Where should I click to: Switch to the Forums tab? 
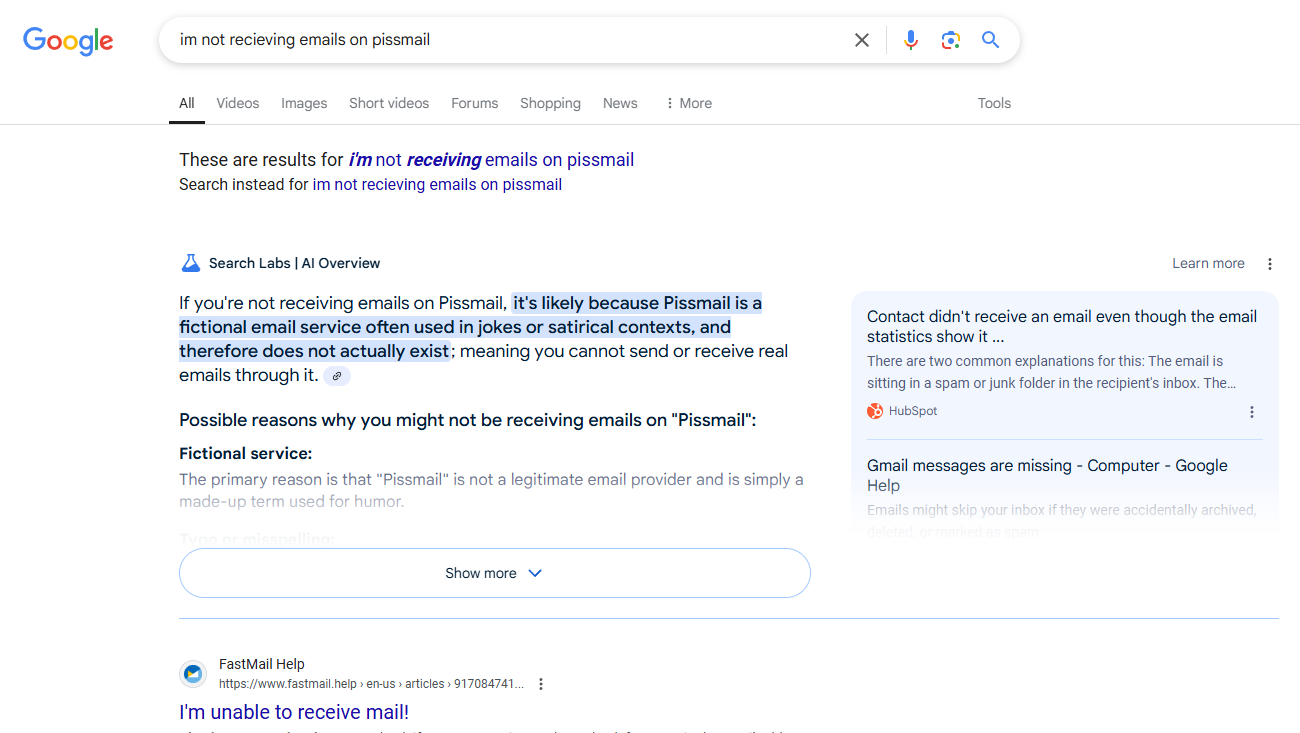pos(474,103)
